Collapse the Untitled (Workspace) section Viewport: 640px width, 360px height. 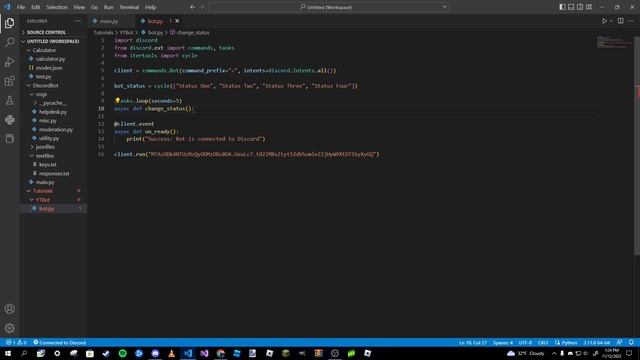(x=53, y=41)
